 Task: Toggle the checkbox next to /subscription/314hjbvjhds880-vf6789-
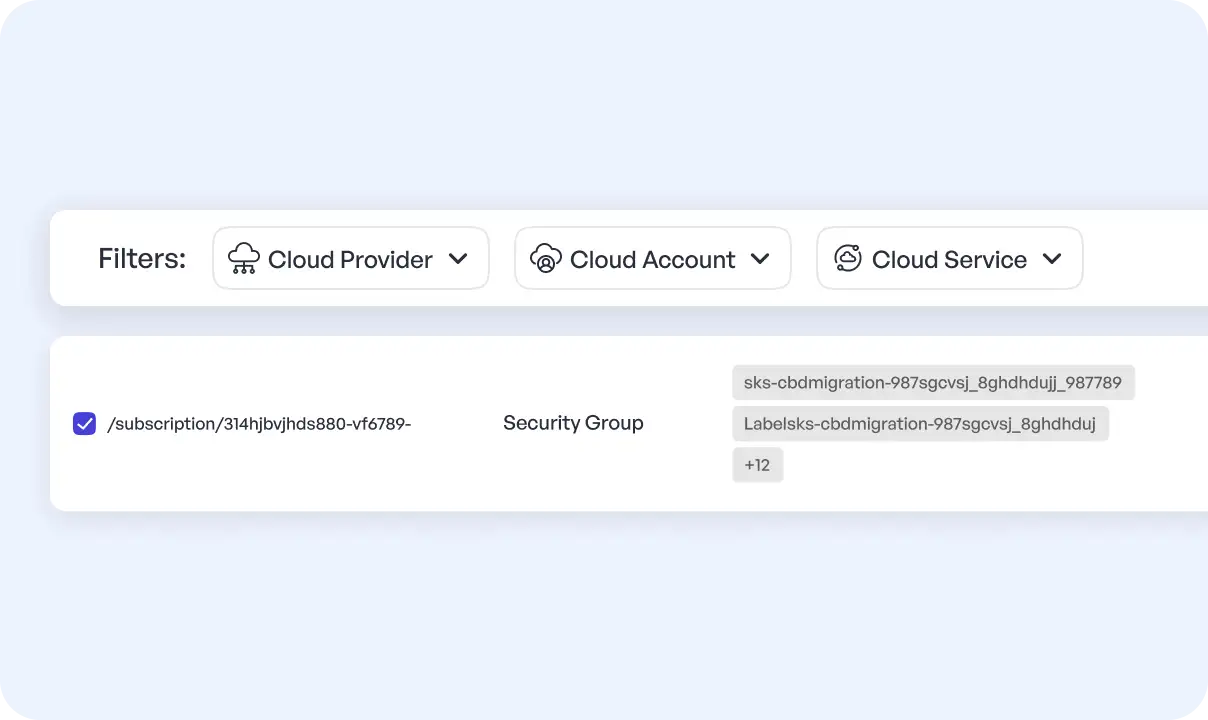[84, 423]
